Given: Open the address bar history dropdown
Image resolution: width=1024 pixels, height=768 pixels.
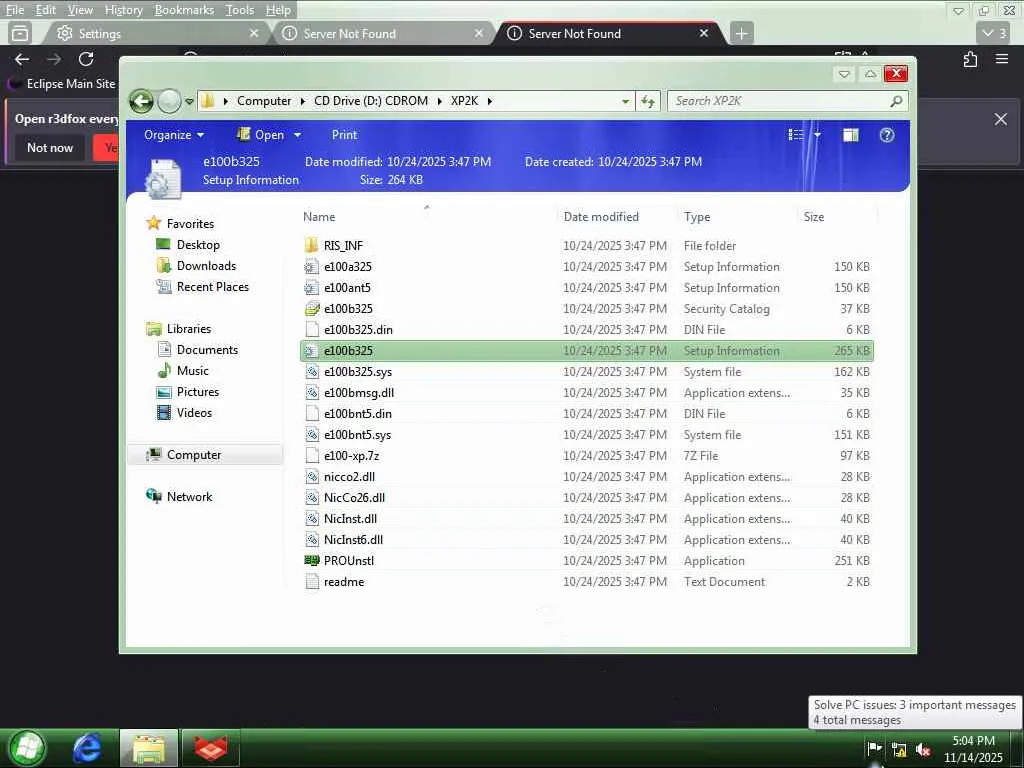Looking at the screenshot, I should pos(626,101).
